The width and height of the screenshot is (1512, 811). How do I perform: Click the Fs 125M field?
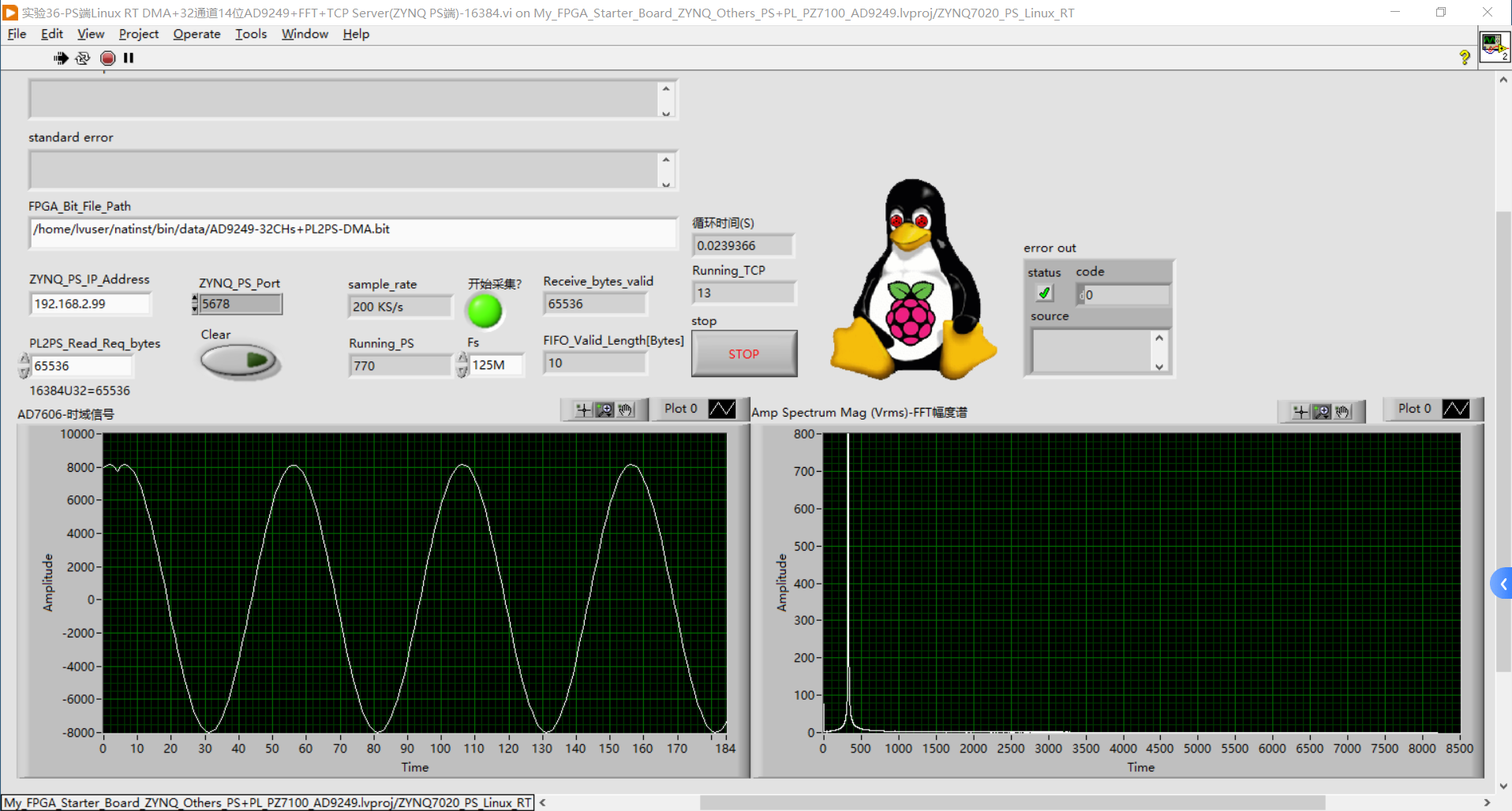[496, 364]
